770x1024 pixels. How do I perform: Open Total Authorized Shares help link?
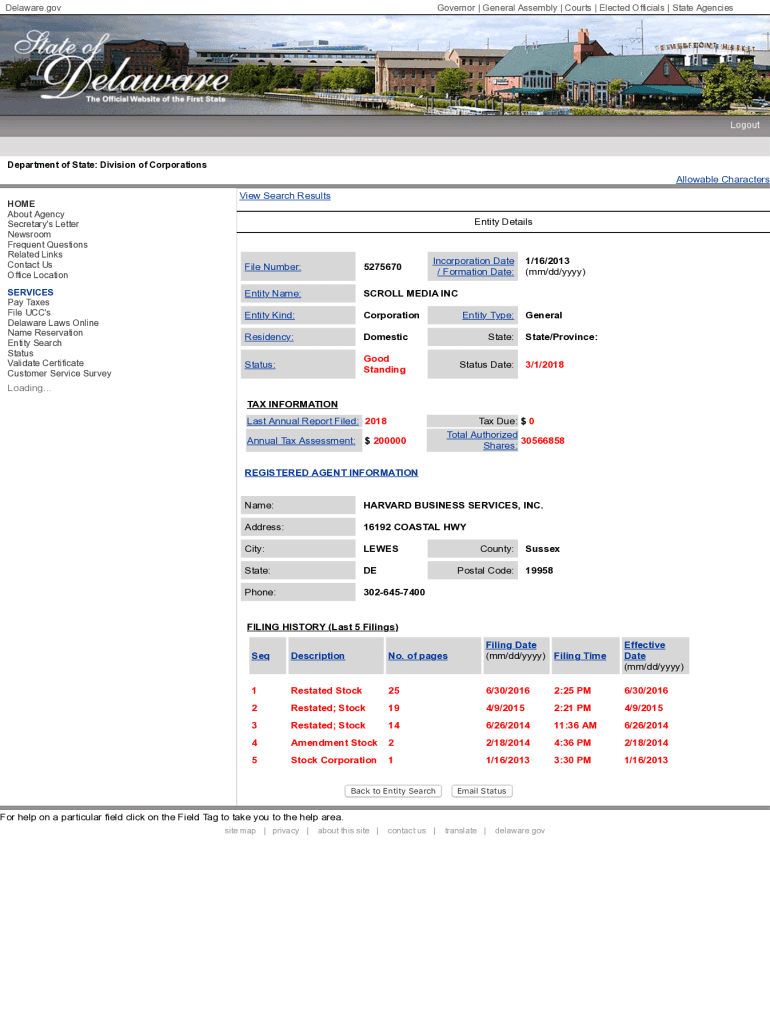tap(482, 440)
